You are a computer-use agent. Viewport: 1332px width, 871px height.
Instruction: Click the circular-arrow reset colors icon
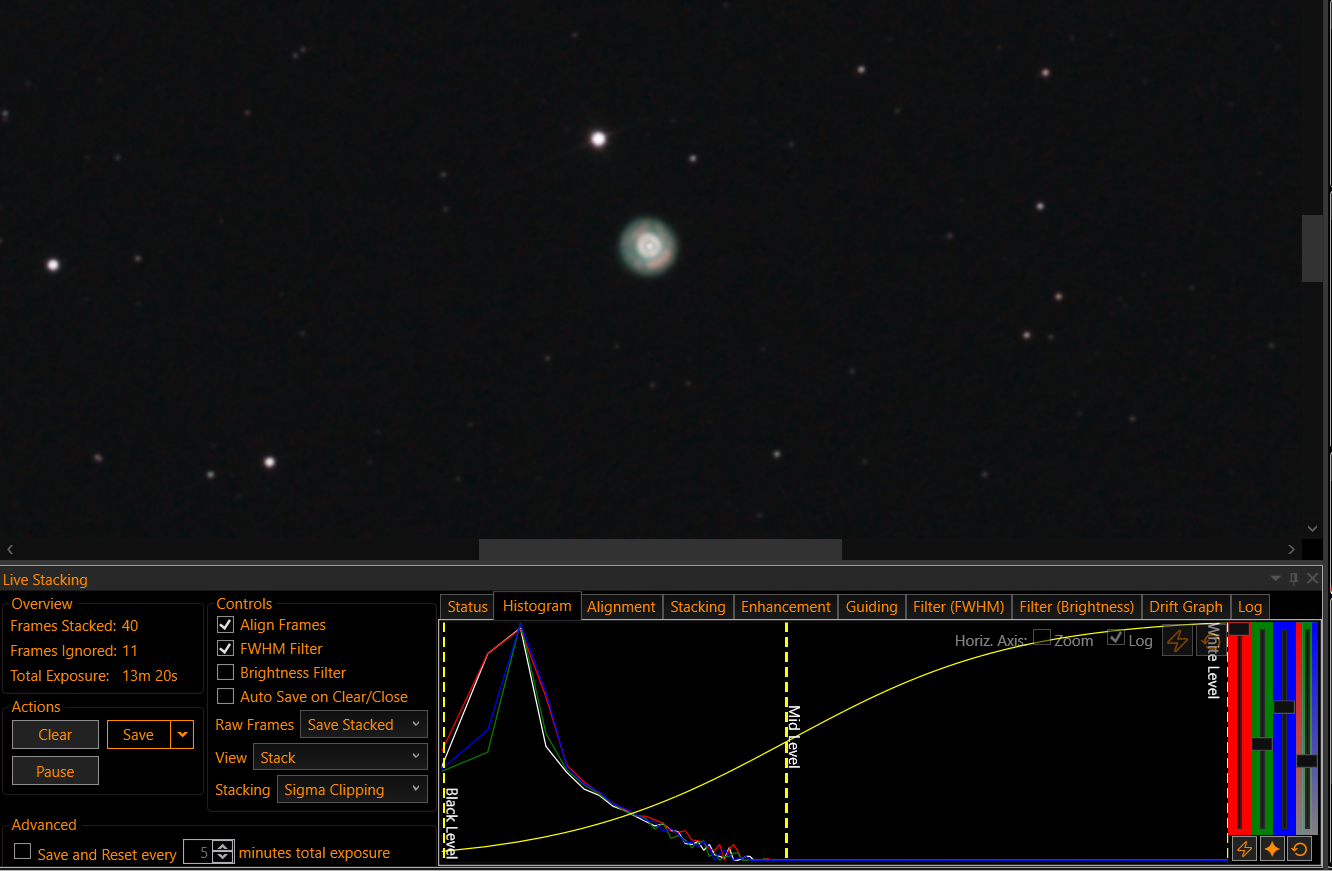[1299, 849]
